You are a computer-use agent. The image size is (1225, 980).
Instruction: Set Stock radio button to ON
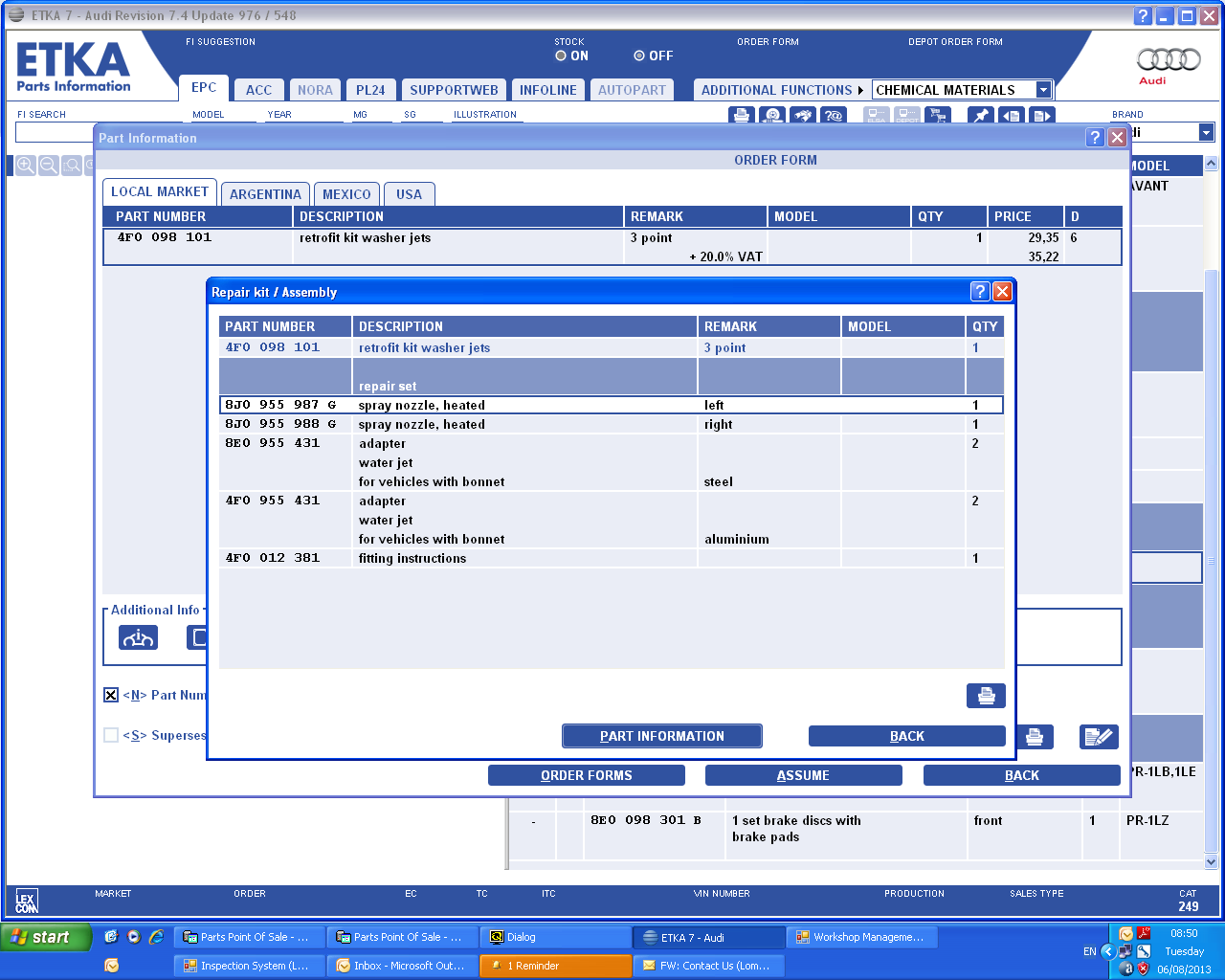(x=561, y=56)
